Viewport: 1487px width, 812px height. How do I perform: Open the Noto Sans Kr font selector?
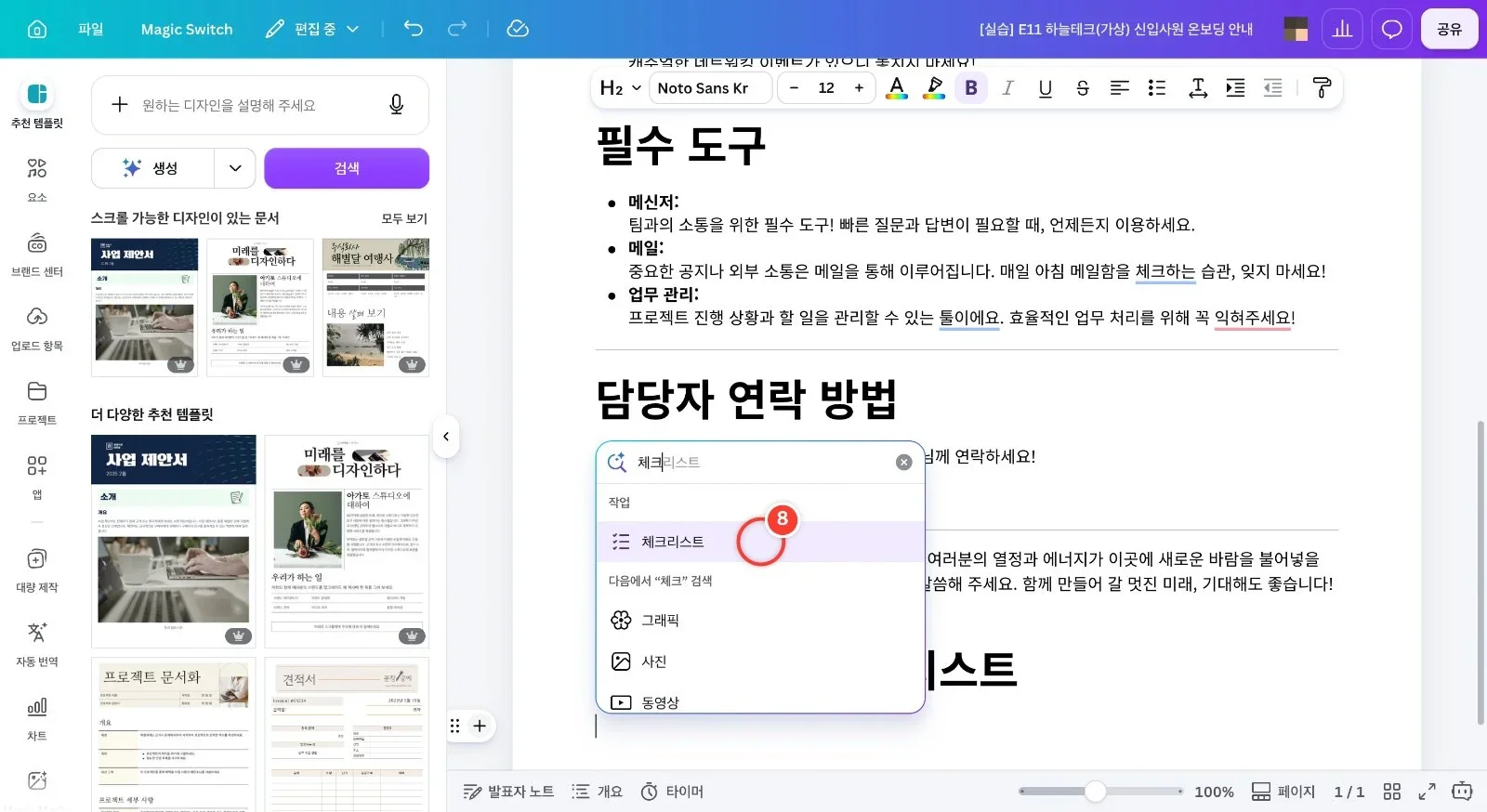pos(710,87)
